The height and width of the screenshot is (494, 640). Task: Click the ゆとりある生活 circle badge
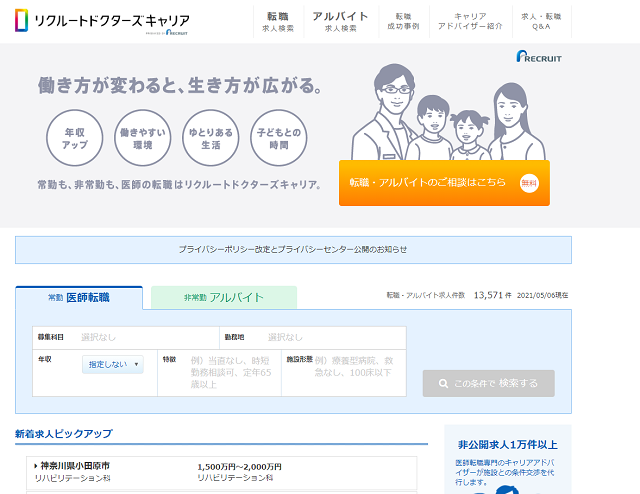coord(211,138)
